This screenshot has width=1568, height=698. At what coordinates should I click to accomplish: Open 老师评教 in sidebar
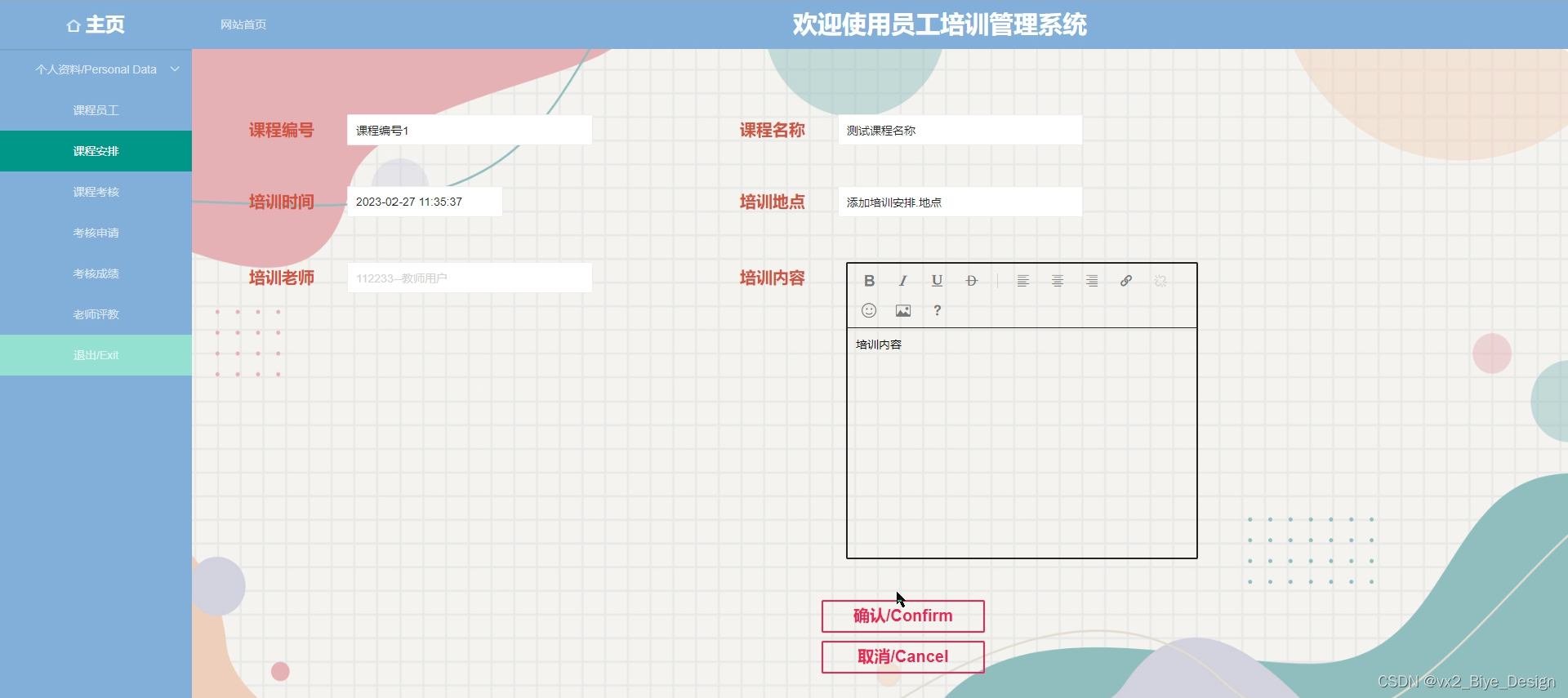click(96, 314)
